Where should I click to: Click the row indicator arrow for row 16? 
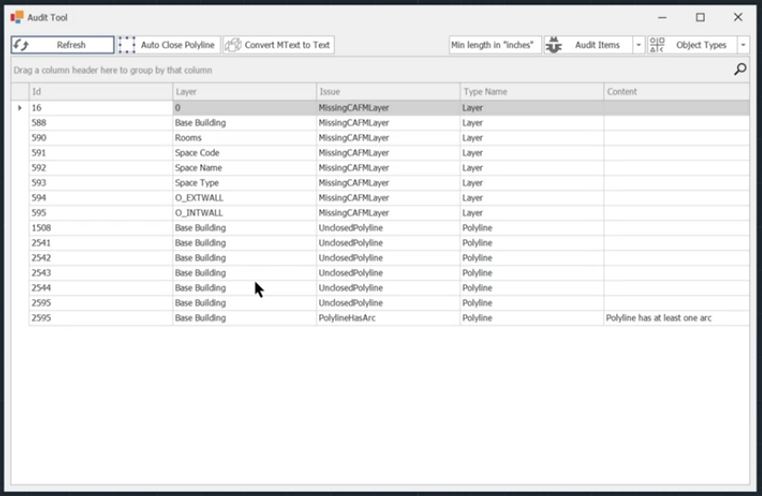click(x=20, y=108)
